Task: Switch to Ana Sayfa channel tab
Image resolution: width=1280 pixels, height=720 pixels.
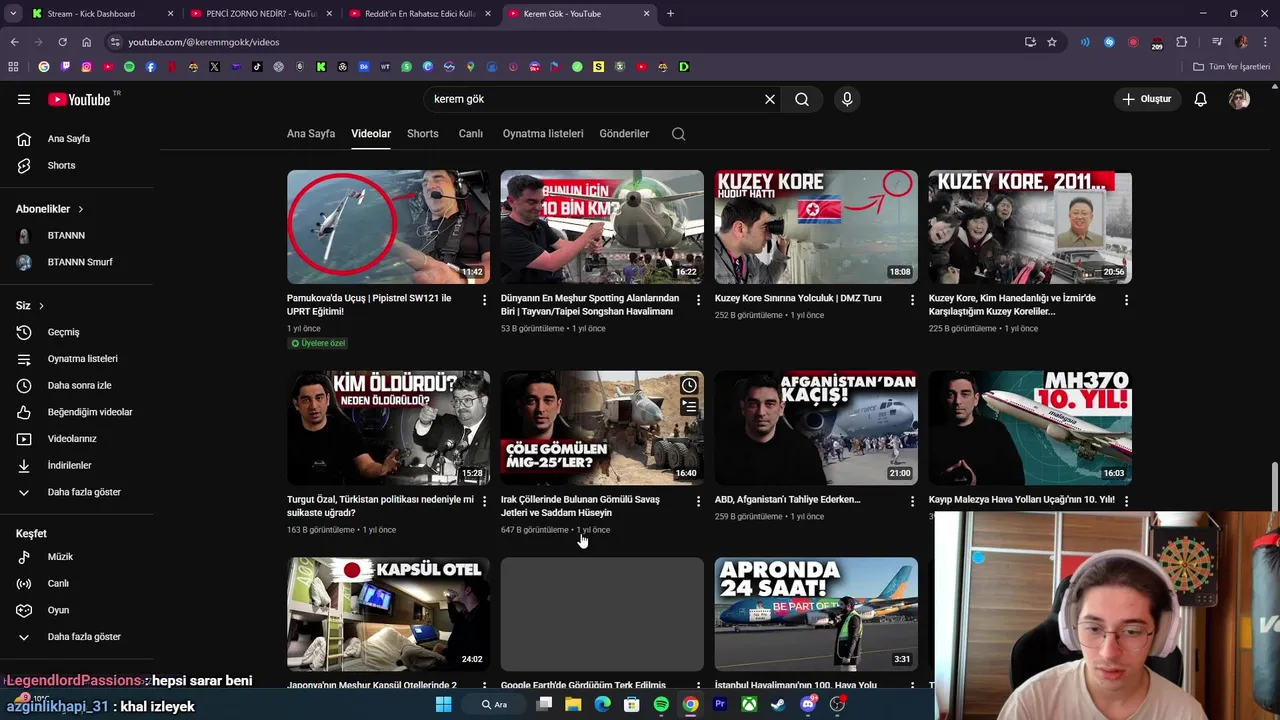Action: coord(311,134)
